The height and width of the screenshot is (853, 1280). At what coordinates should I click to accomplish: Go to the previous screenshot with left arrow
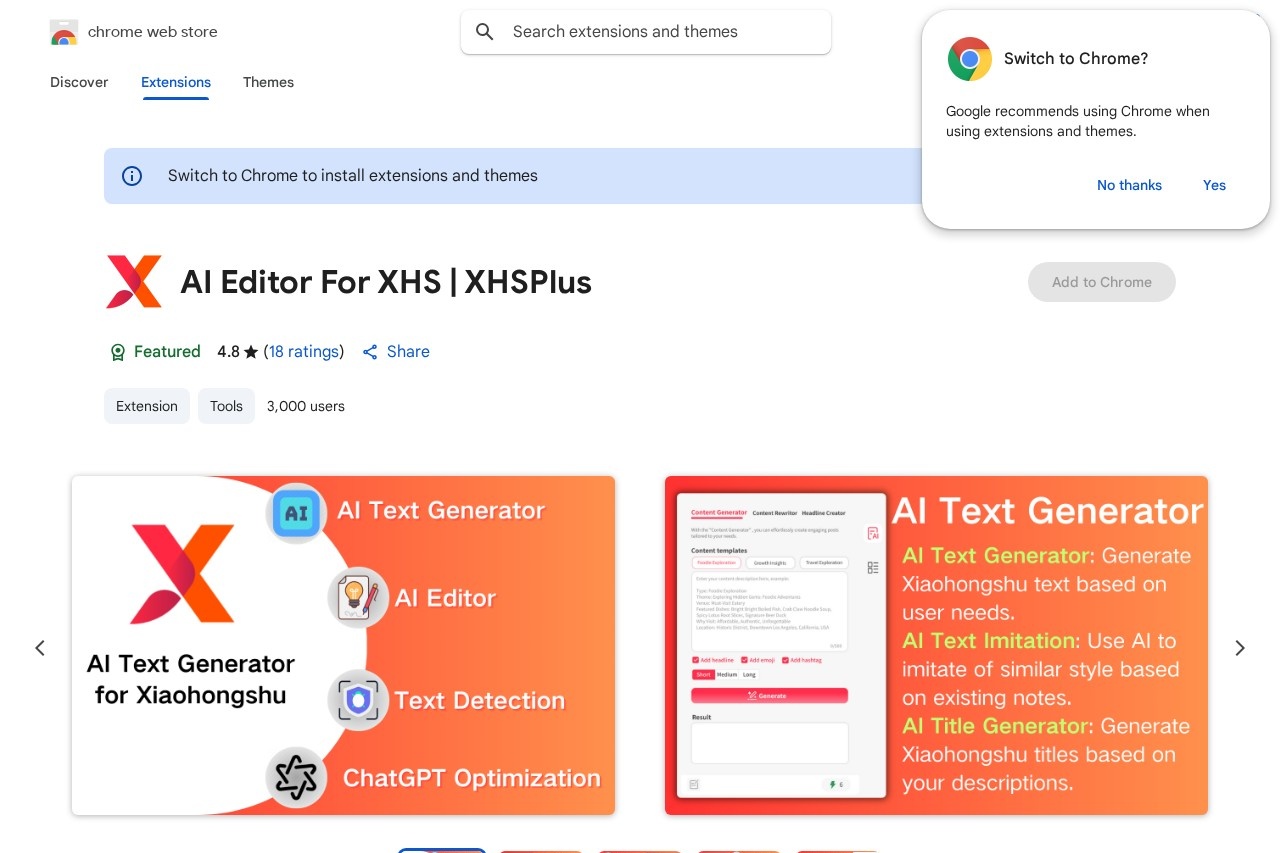click(x=40, y=648)
